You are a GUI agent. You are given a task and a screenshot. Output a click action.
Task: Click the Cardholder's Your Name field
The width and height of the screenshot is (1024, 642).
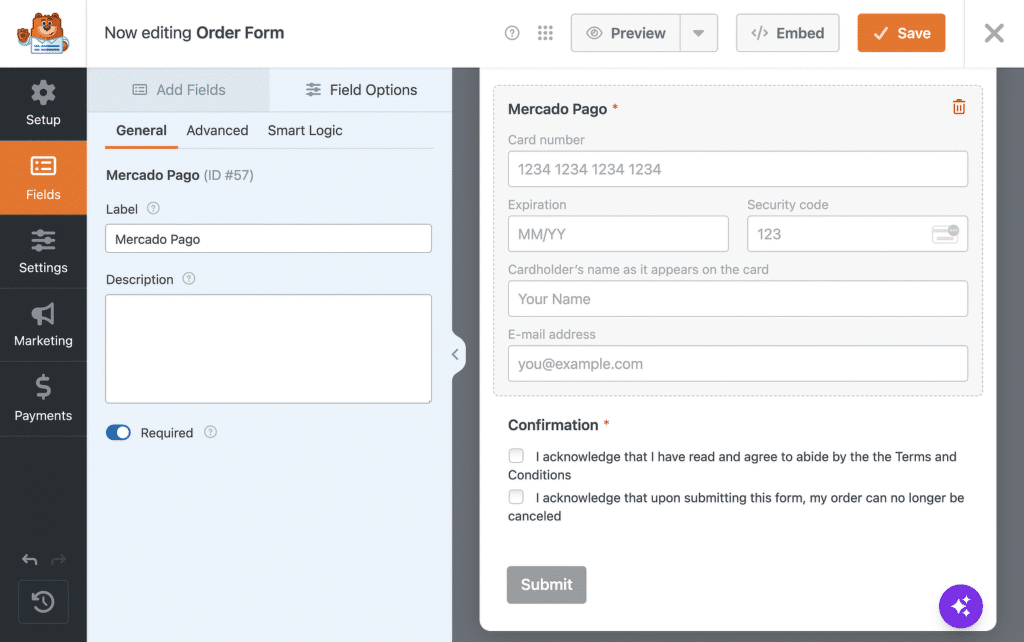[x=738, y=299]
